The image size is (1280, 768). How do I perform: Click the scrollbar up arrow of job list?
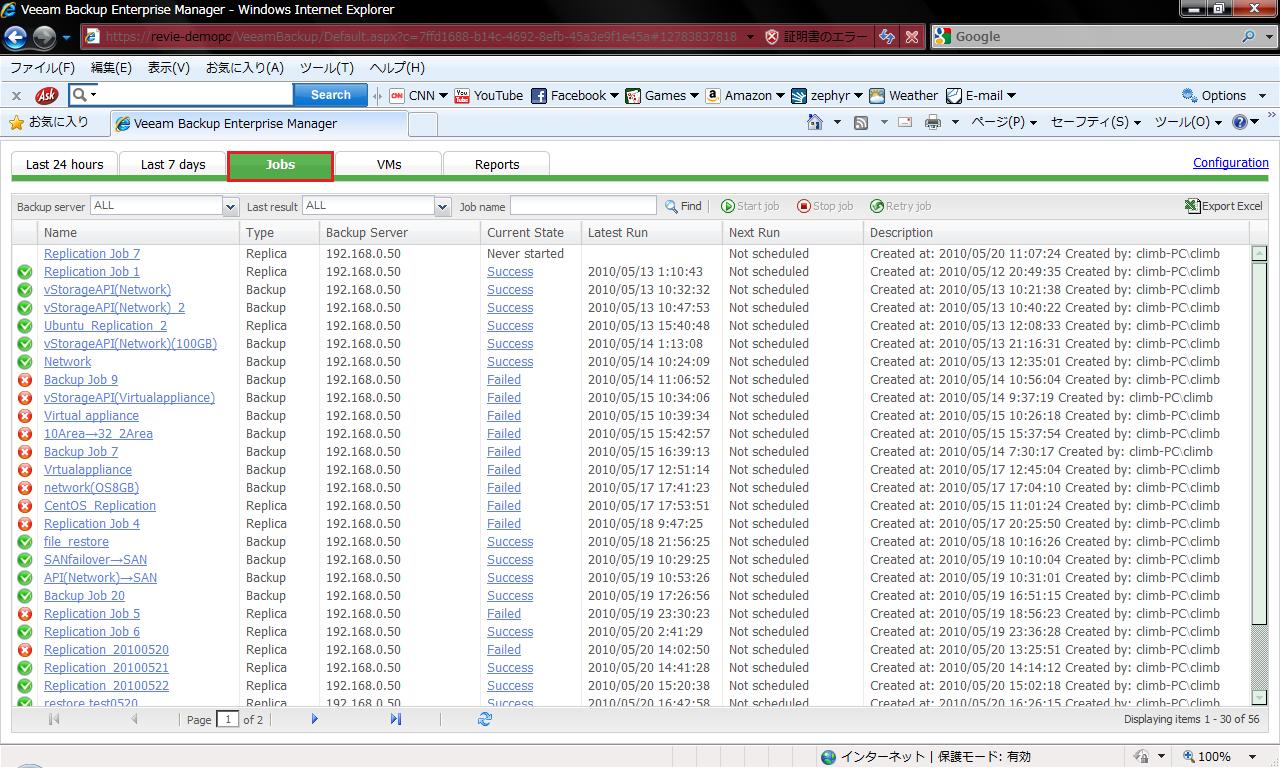pyautogui.click(x=1260, y=254)
